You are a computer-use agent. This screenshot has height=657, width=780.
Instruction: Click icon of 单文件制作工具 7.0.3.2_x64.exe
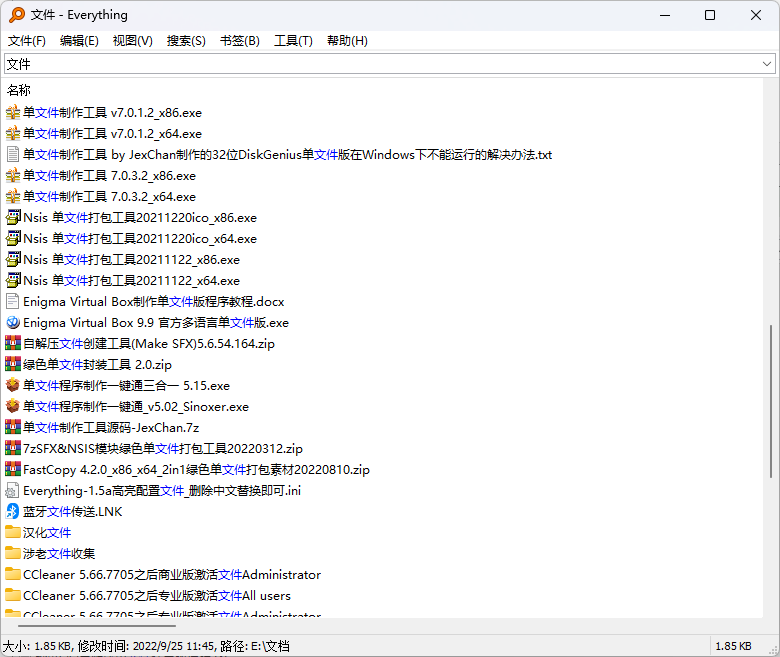point(12,196)
